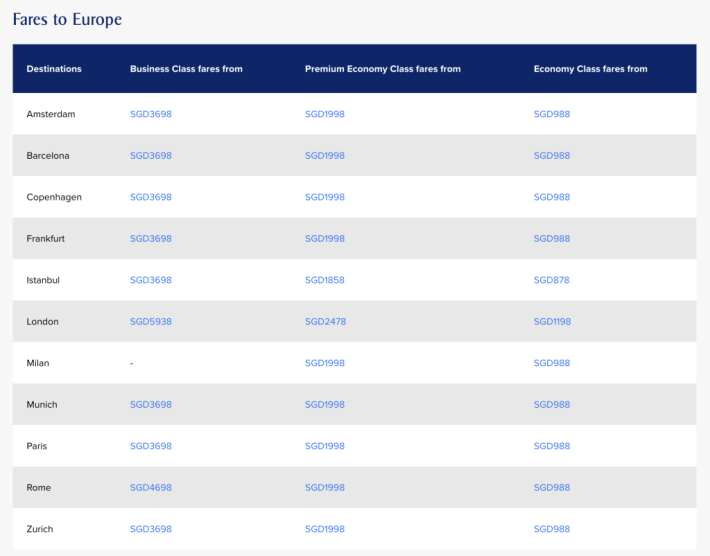Open Amsterdam Economy Class fare SGD988
The height and width of the screenshot is (556, 710).
(551, 114)
